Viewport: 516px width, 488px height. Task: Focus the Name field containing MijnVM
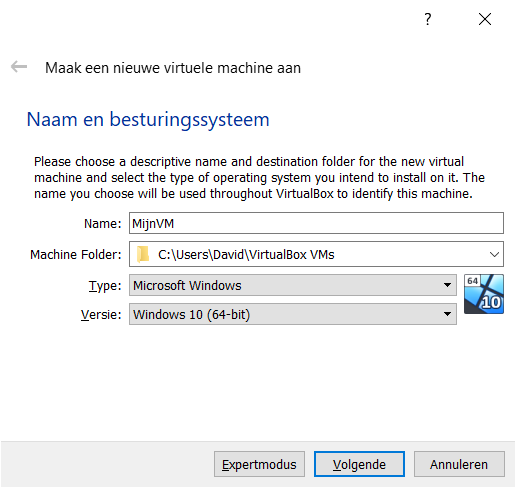(316, 223)
